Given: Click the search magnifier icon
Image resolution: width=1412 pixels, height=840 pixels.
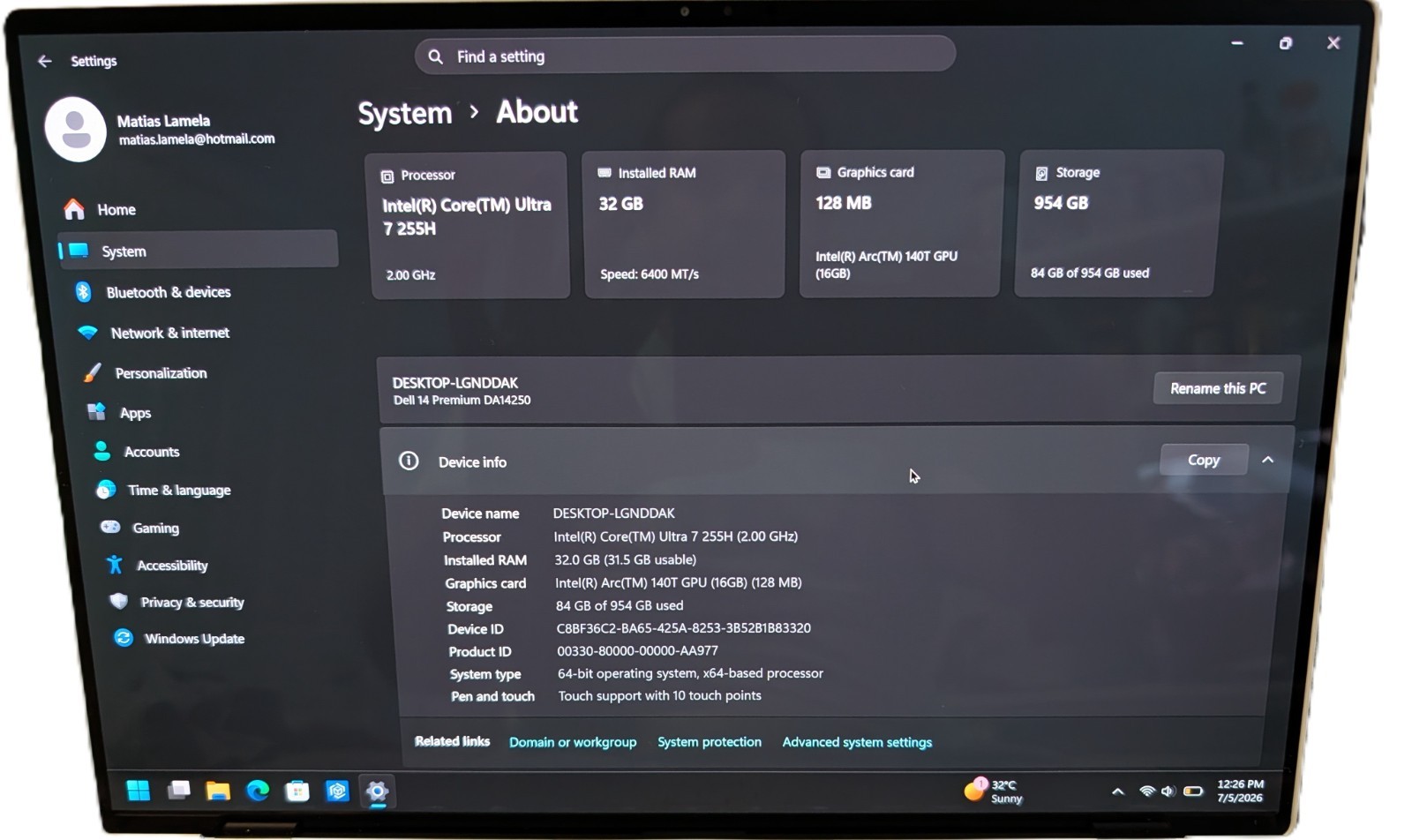Looking at the screenshot, I should 435,56.
